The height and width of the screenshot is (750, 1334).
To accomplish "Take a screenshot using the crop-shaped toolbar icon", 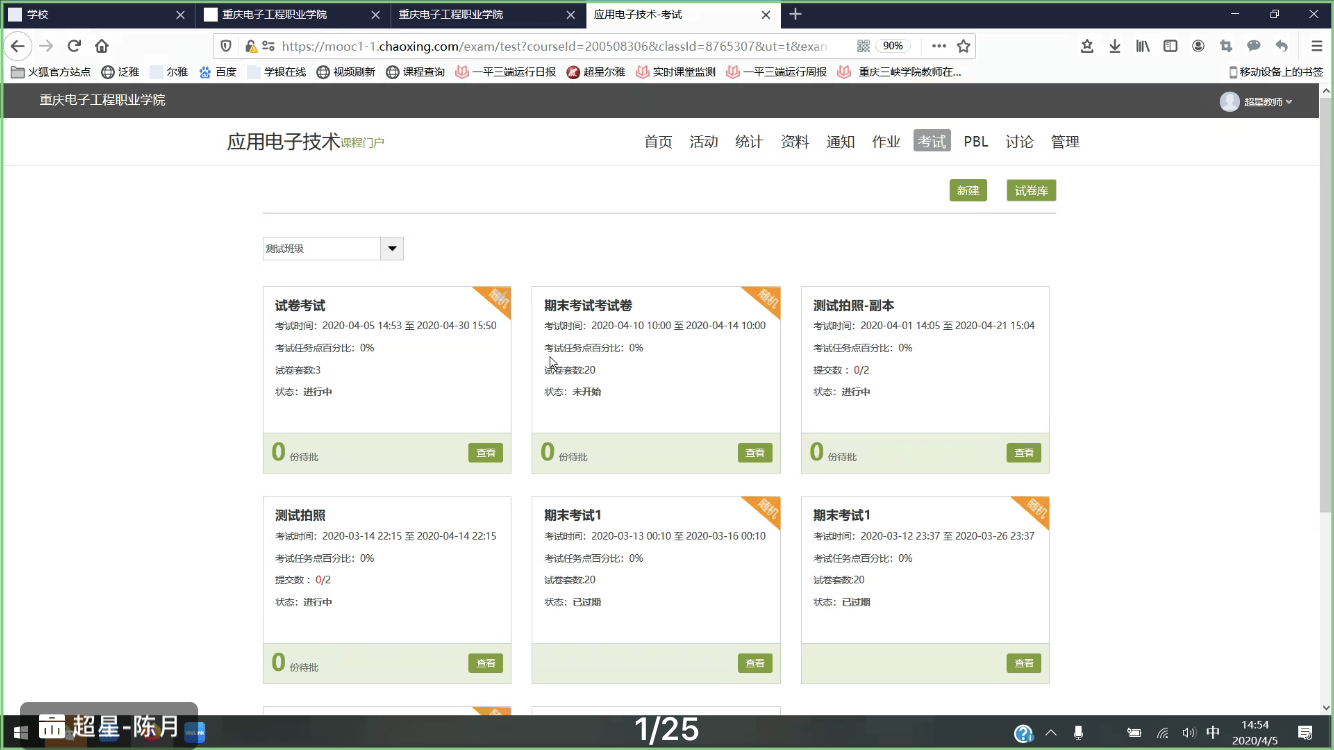I will pos(1226,45).
